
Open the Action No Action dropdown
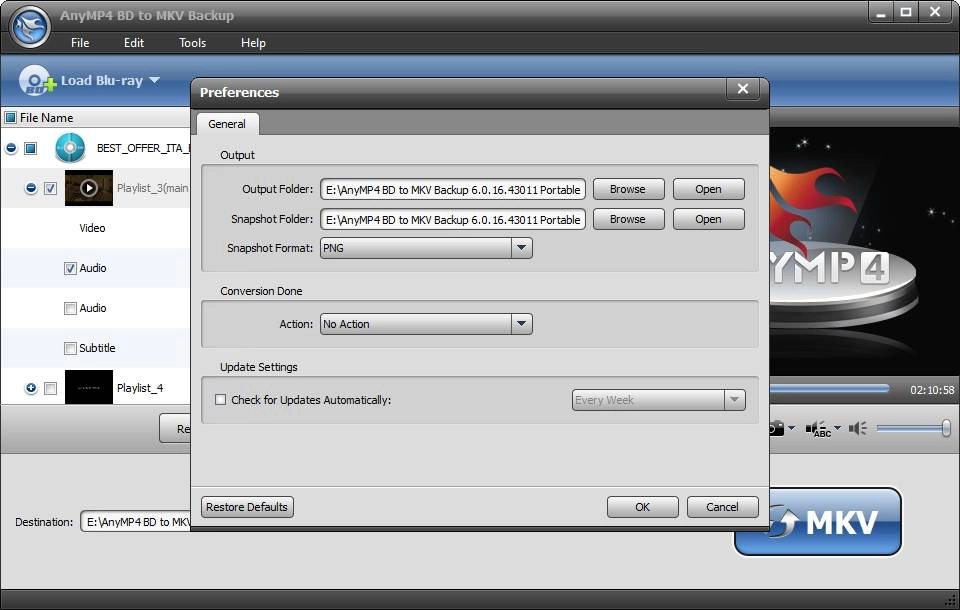522,324
